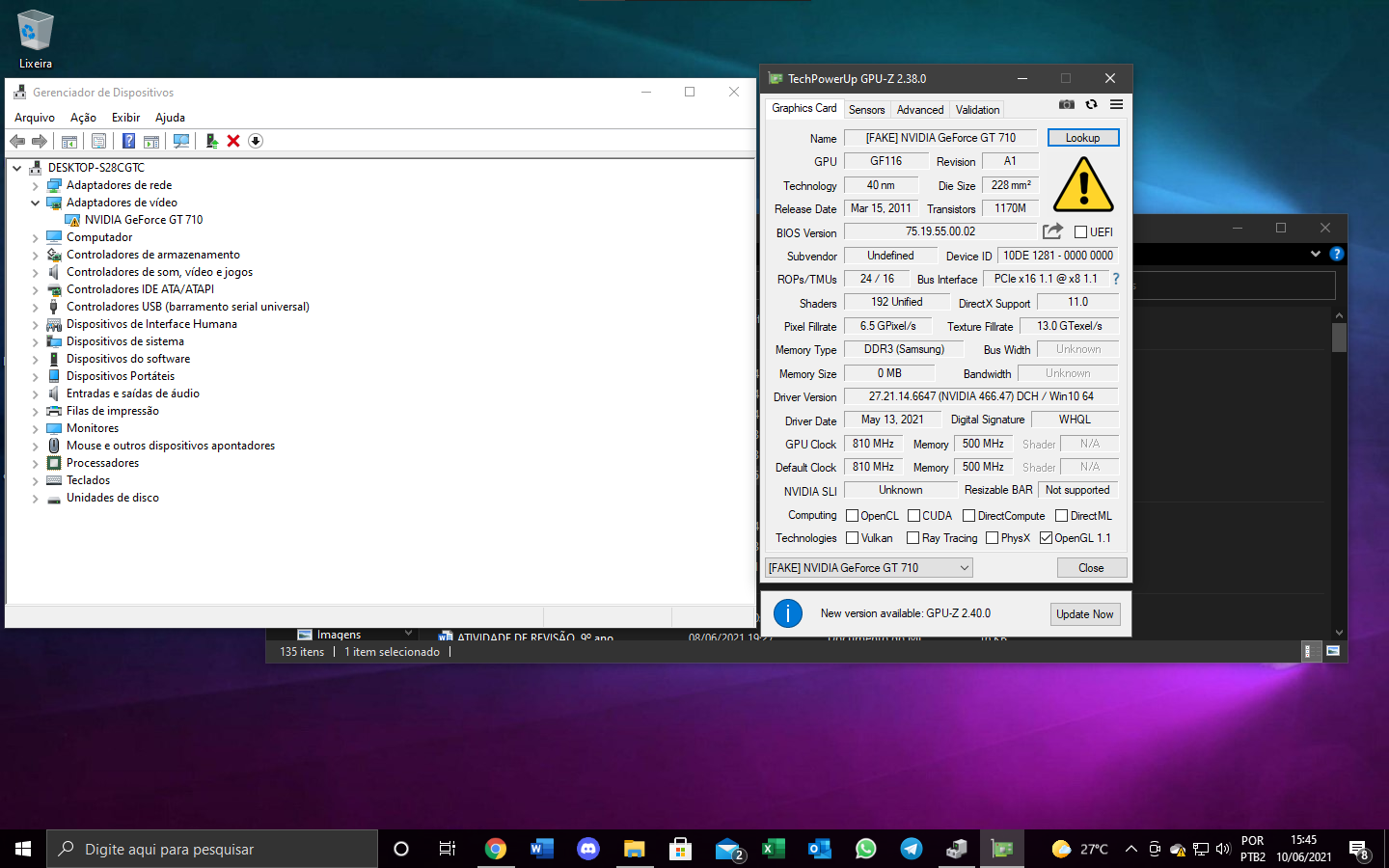
Task: Open the Arquivo menu
Action: pos(35,118)
